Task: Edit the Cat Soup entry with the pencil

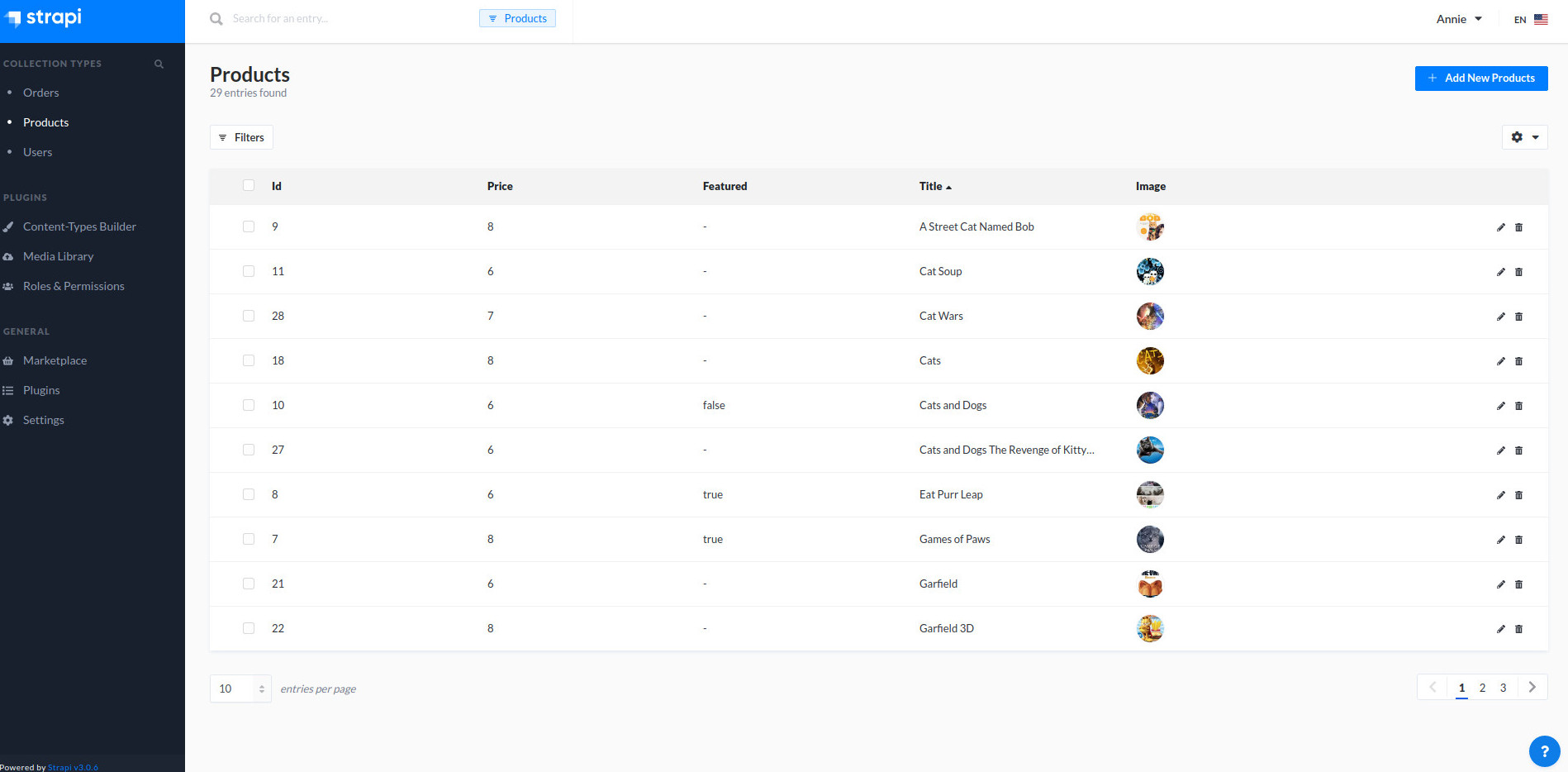Action: click(x=1501, y=272)
